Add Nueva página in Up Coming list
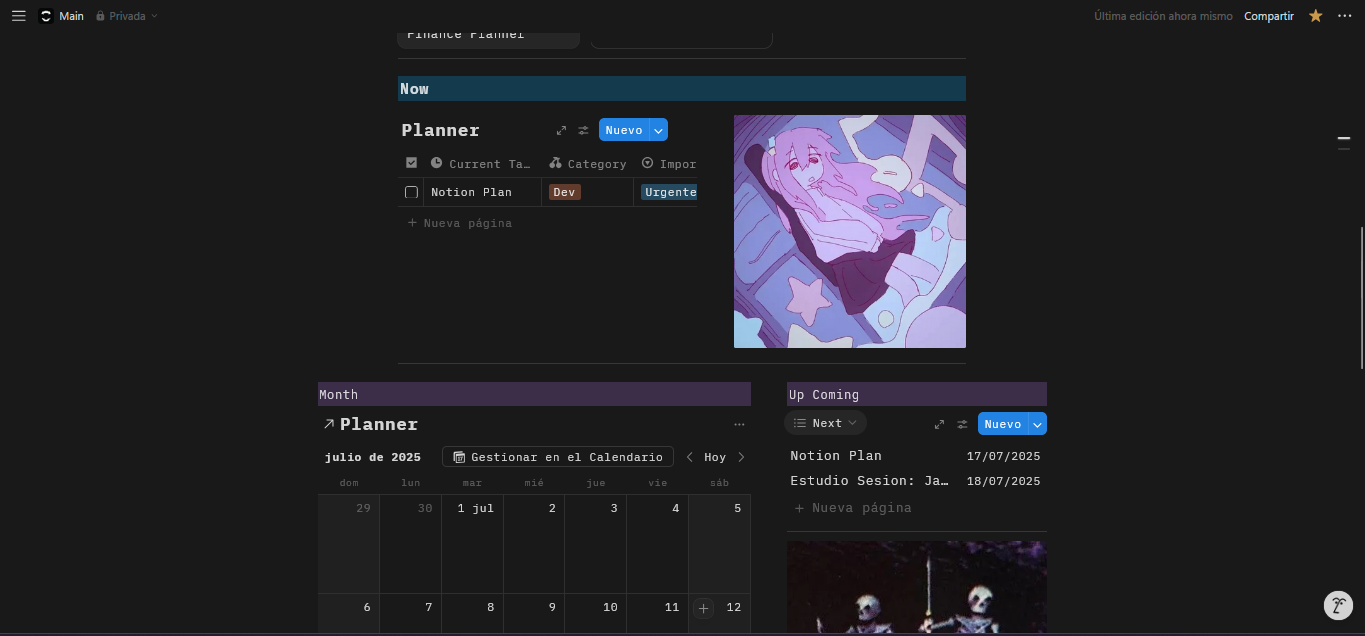This screenshot has height=636, width=1365. tap(853, 508)
